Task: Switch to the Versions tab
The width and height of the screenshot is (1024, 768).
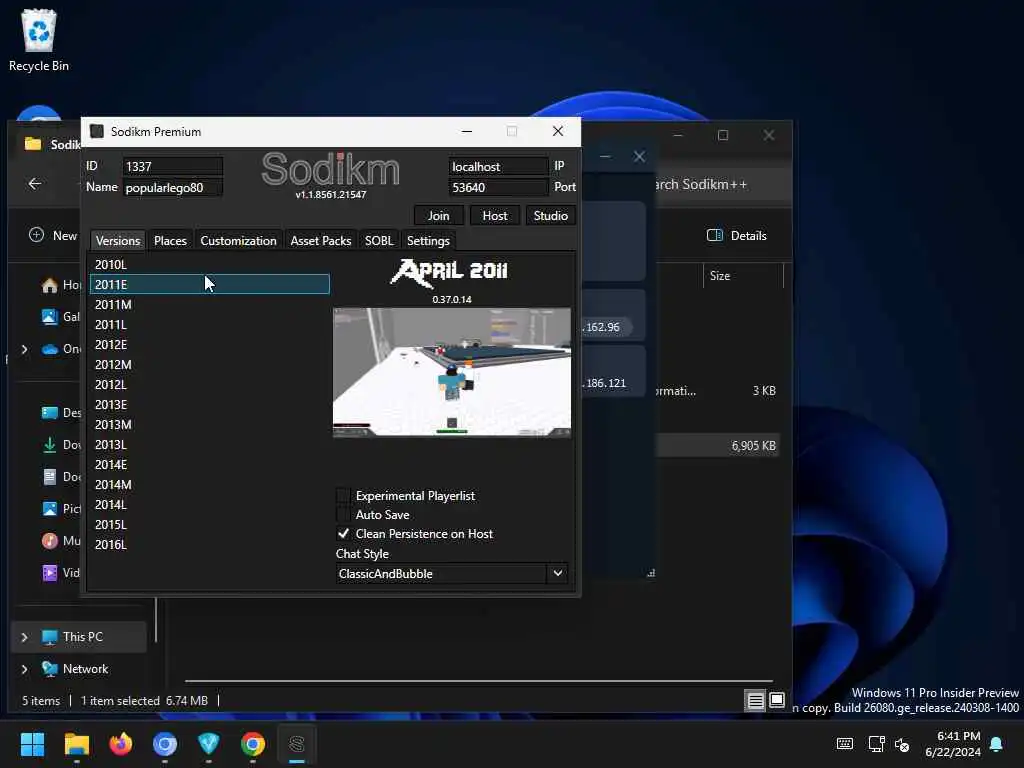Action: point(118,240)
